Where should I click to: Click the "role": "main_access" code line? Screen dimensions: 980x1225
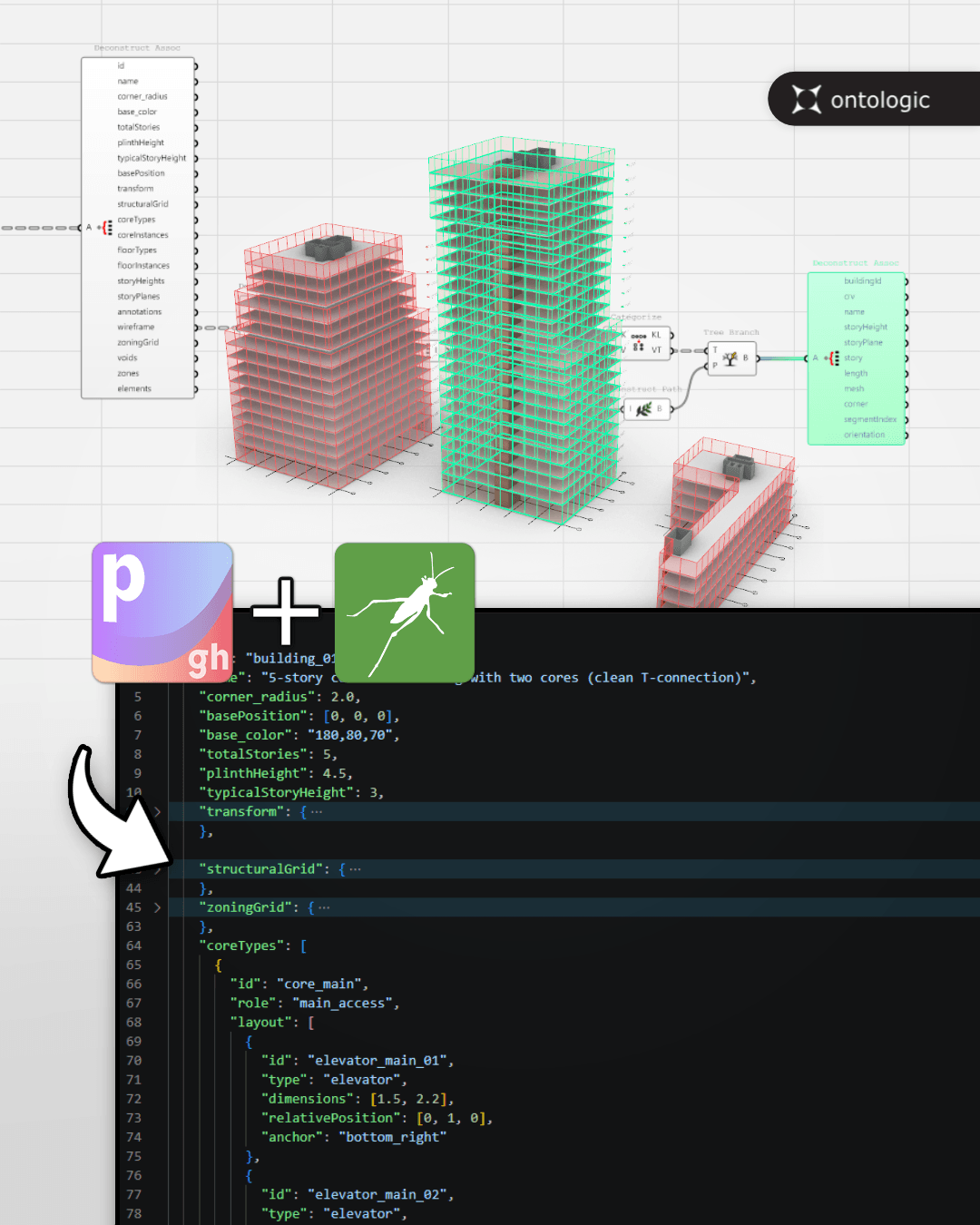click(x=315, y=1003)
